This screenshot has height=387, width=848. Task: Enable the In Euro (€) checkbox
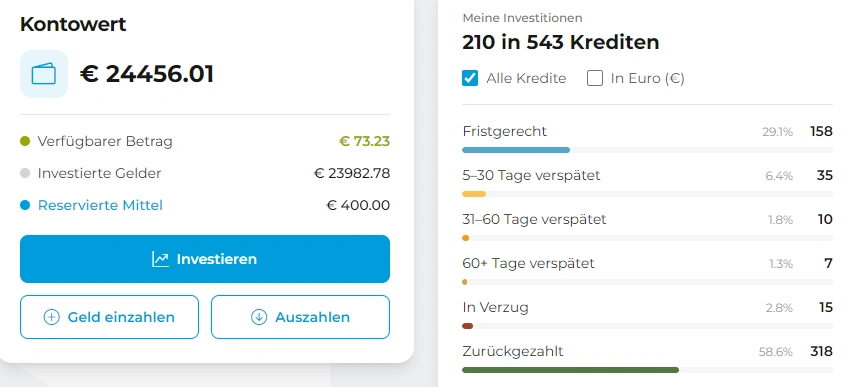point(595,78)
